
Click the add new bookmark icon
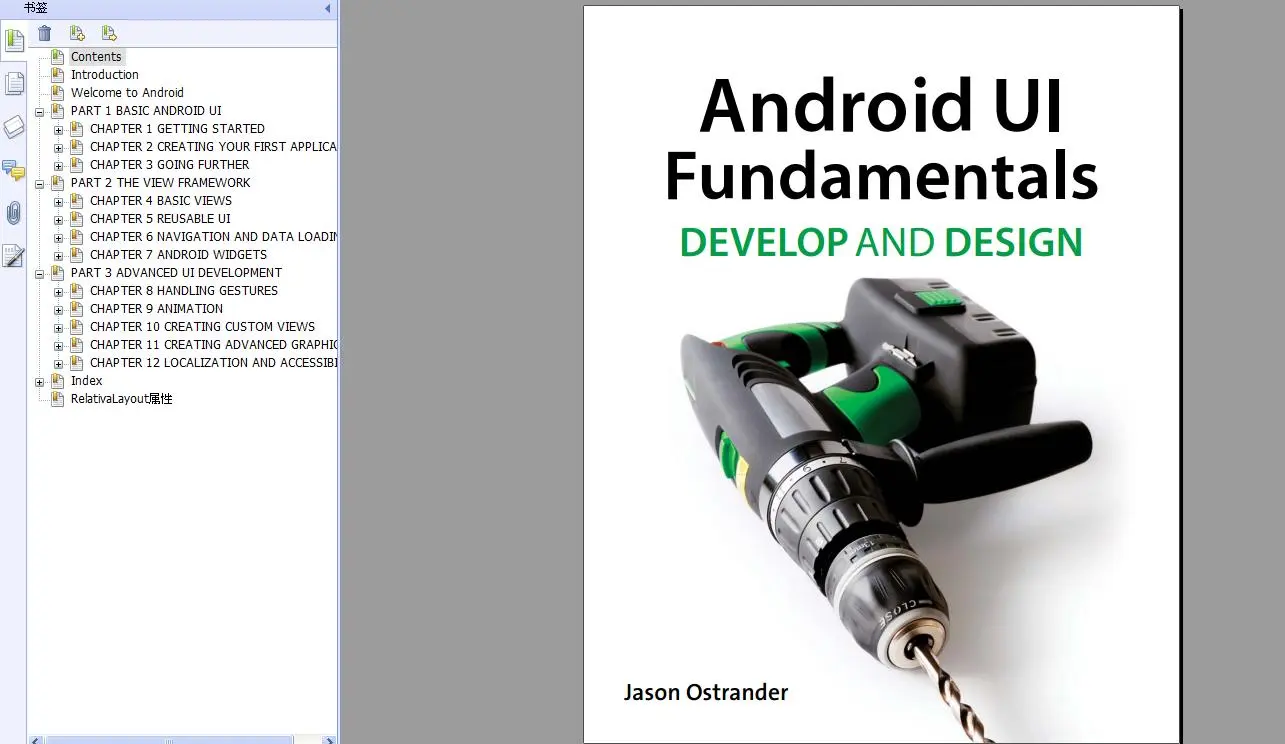[77, 34]
